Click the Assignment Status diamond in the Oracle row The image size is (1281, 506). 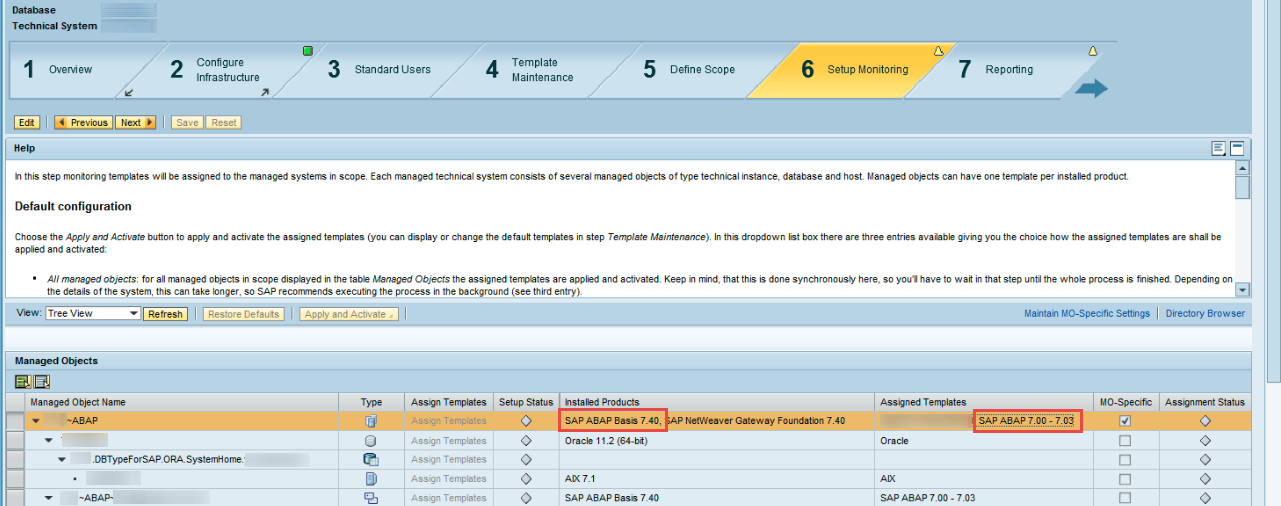point(1205,440)
